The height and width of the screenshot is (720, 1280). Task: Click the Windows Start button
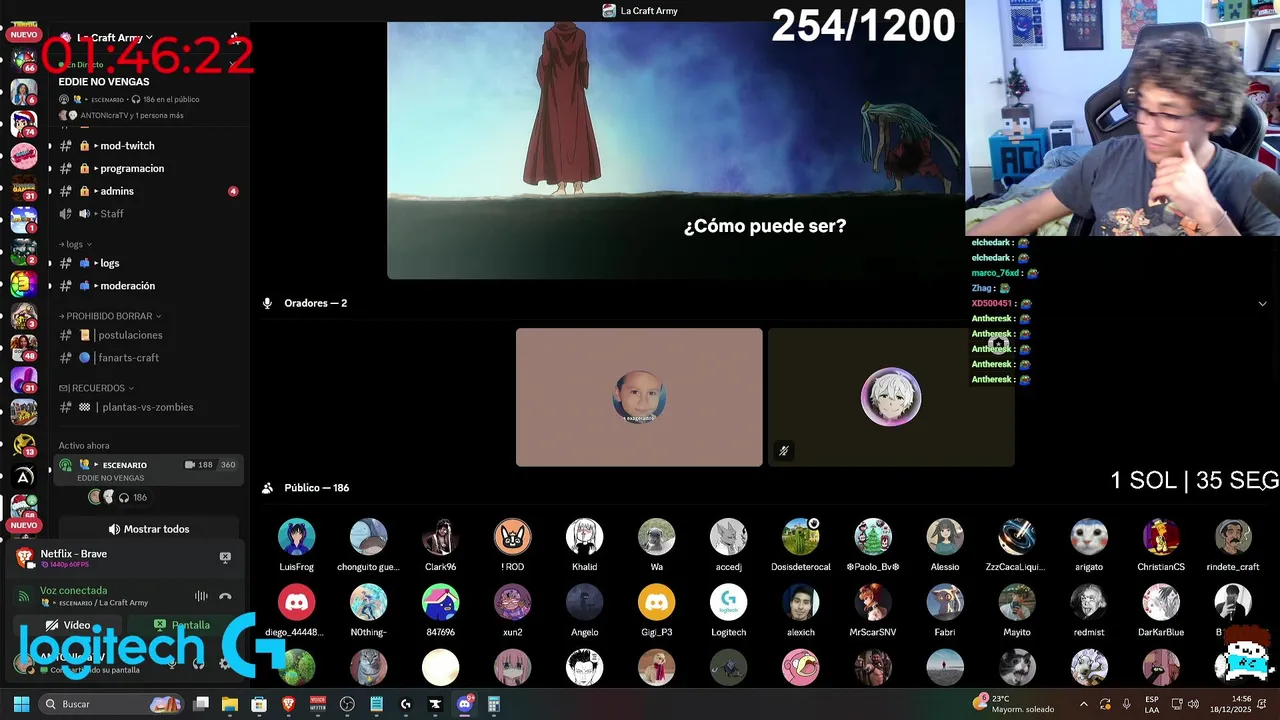pyautogui.click(x=21, y=704)
